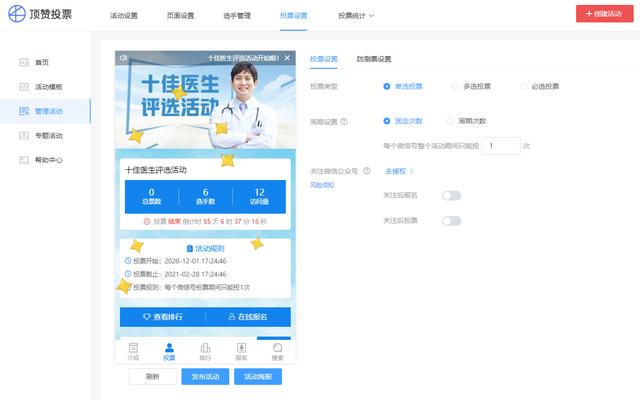Click 去授权 link with chevron
The height and width of the screenshot is (400, 640).
click(x=399, y=171)
